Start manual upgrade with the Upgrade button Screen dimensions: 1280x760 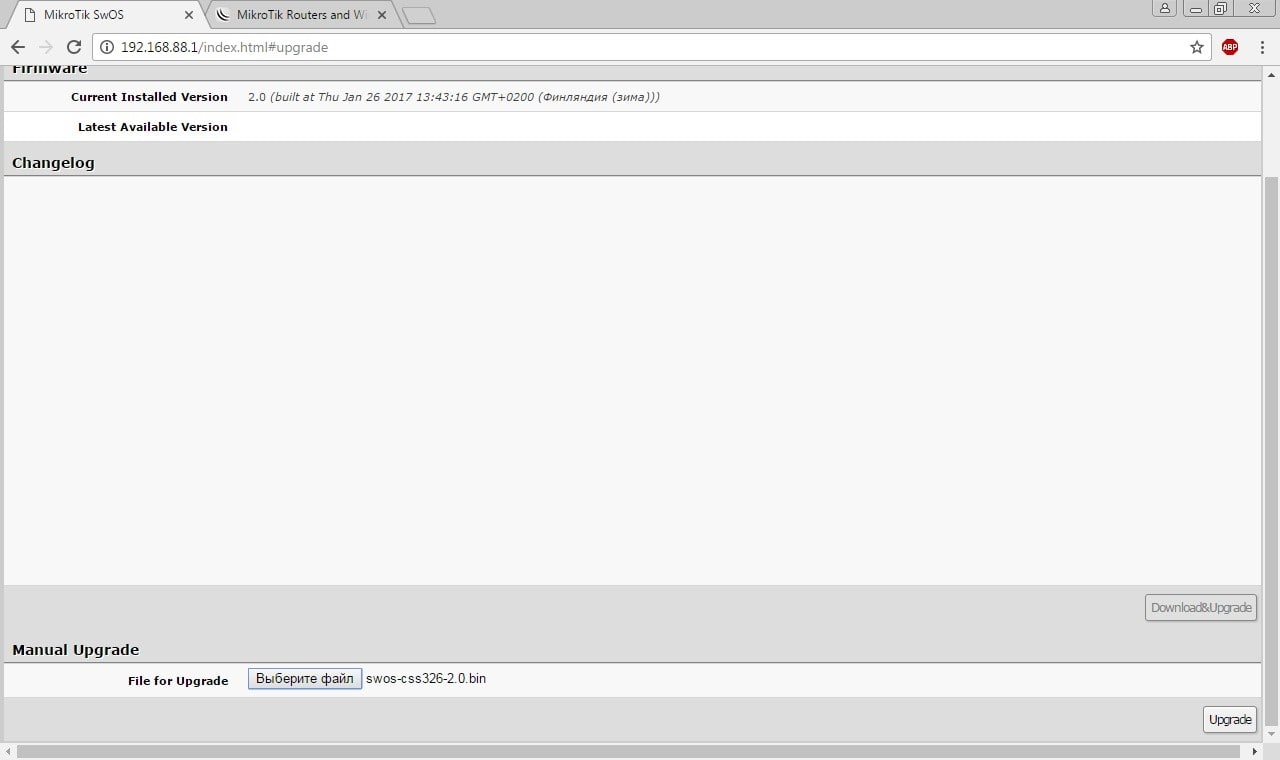1229,720
